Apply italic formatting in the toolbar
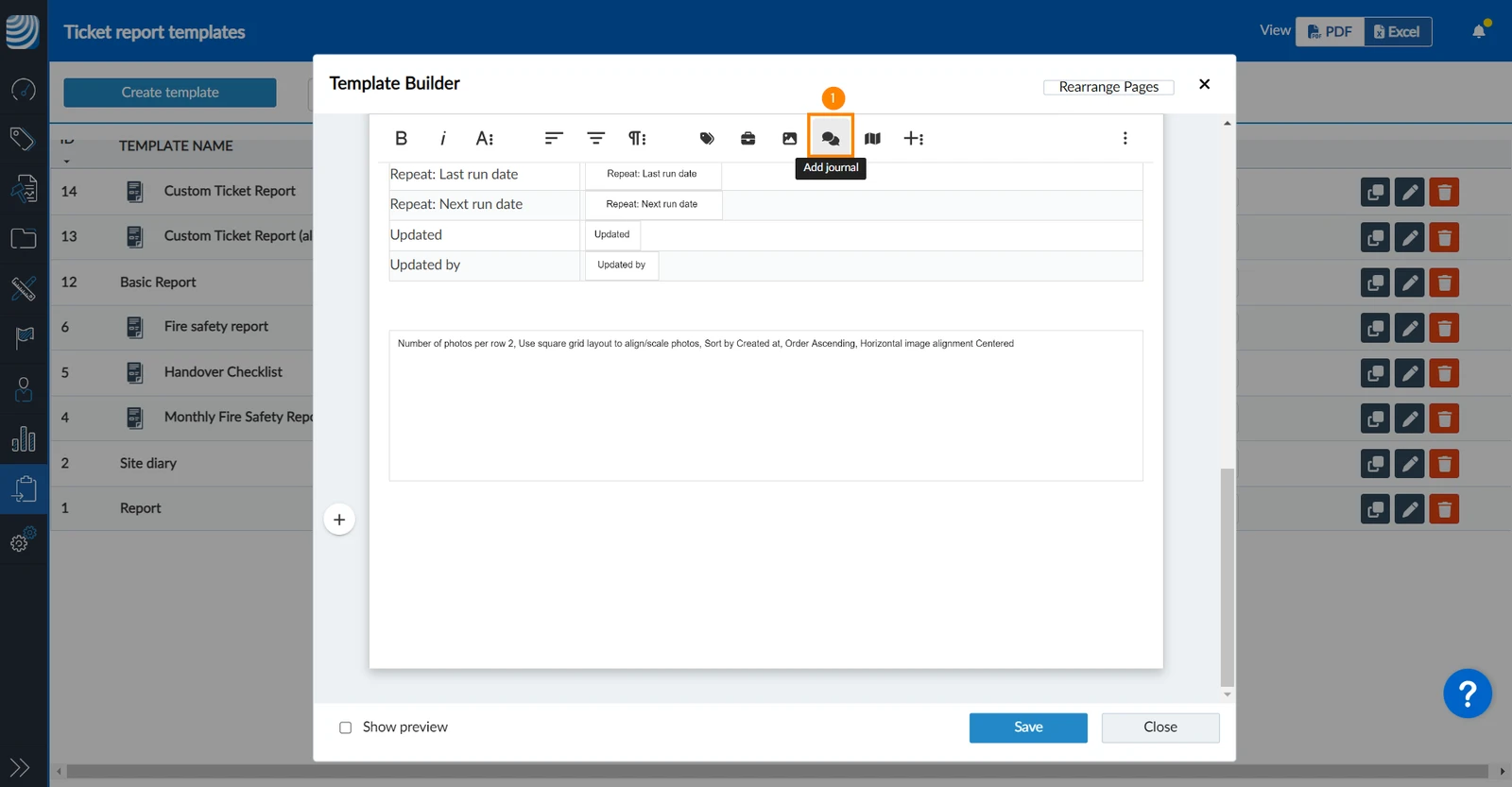Image resolution: width=1512 pixels, height=787 pixels. [x=442, y=138]
